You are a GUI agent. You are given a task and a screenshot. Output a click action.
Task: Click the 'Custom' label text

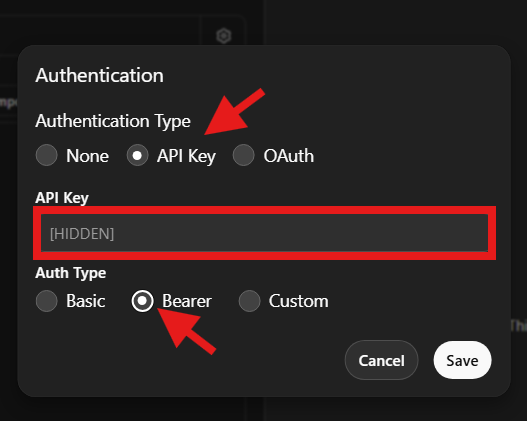[298, 301]
